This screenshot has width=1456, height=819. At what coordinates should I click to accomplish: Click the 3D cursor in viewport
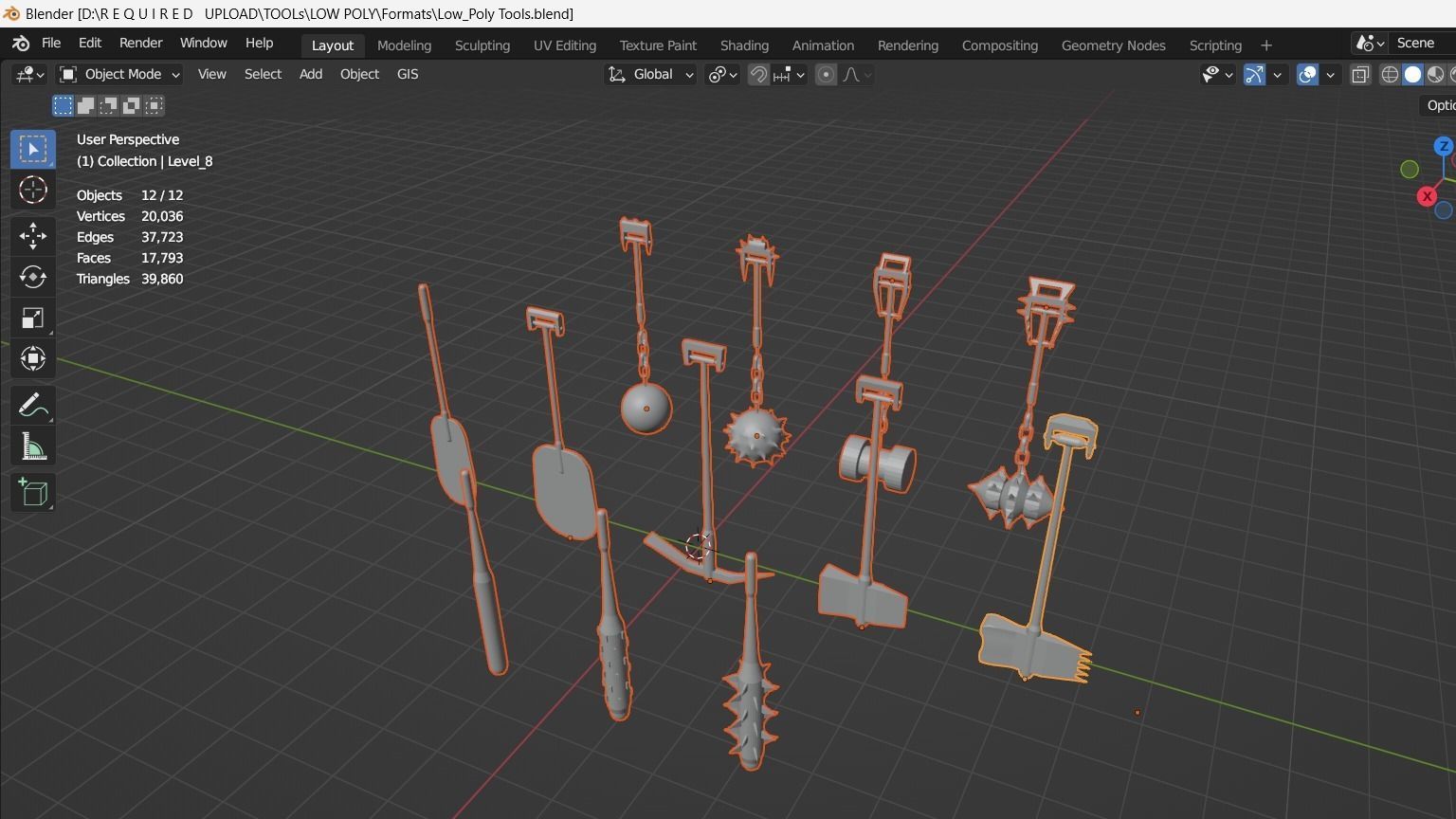point(698,547)
